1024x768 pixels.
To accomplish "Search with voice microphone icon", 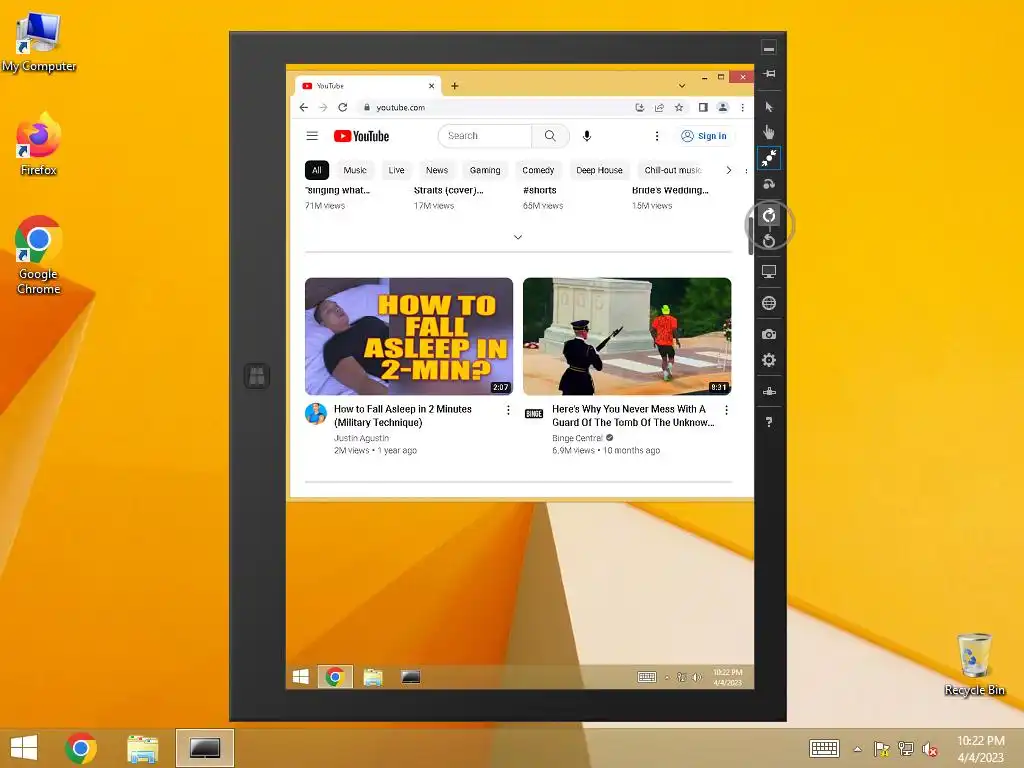I will [587, 136].
